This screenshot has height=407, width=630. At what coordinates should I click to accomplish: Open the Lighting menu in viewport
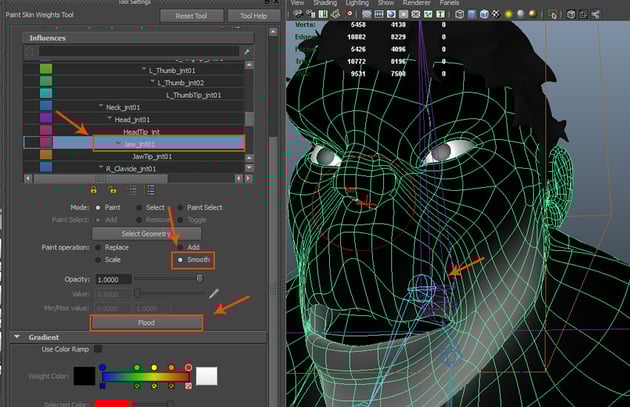[359, 3]
